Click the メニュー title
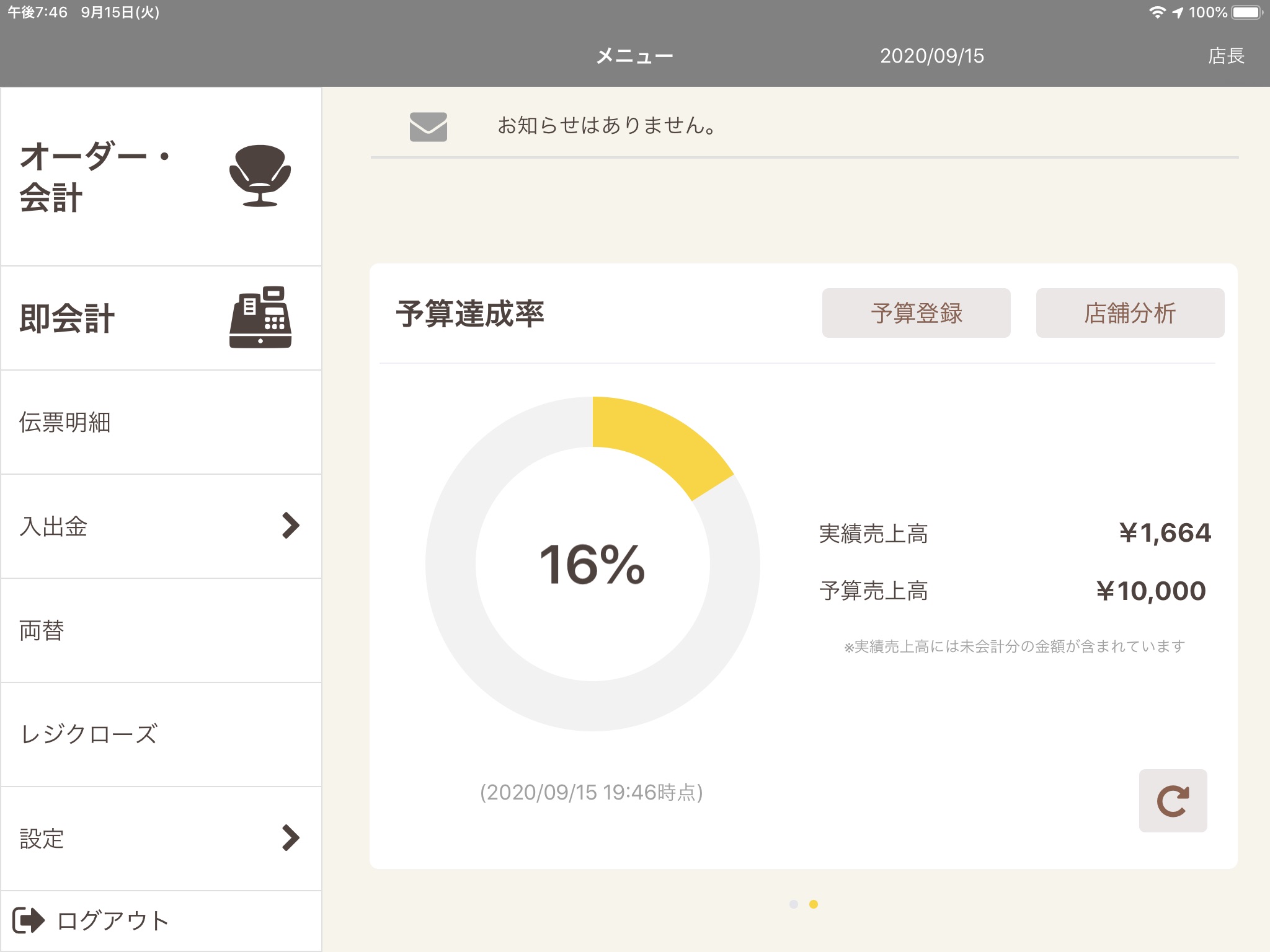The width and height of the screenshot is (1270, 952). pos(634,56)
